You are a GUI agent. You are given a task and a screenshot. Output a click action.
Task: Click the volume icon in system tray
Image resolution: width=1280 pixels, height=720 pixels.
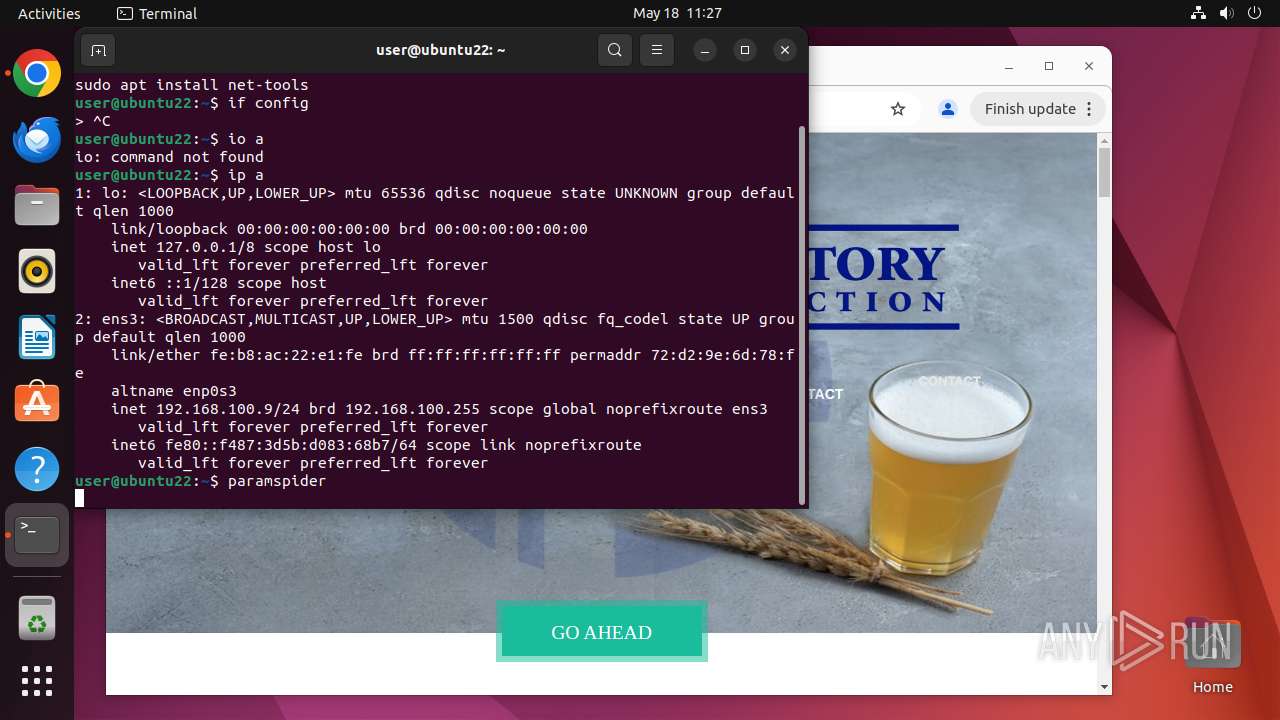pos(1226,13)
